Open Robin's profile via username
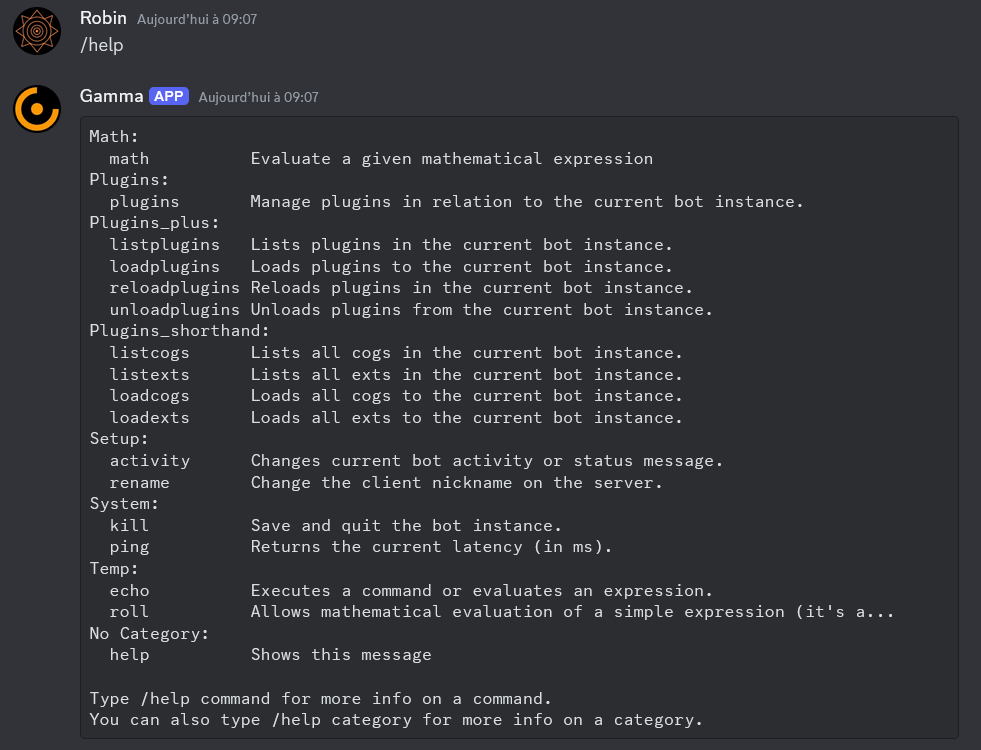This screenshot has height=750, width=981. point(103,18)
